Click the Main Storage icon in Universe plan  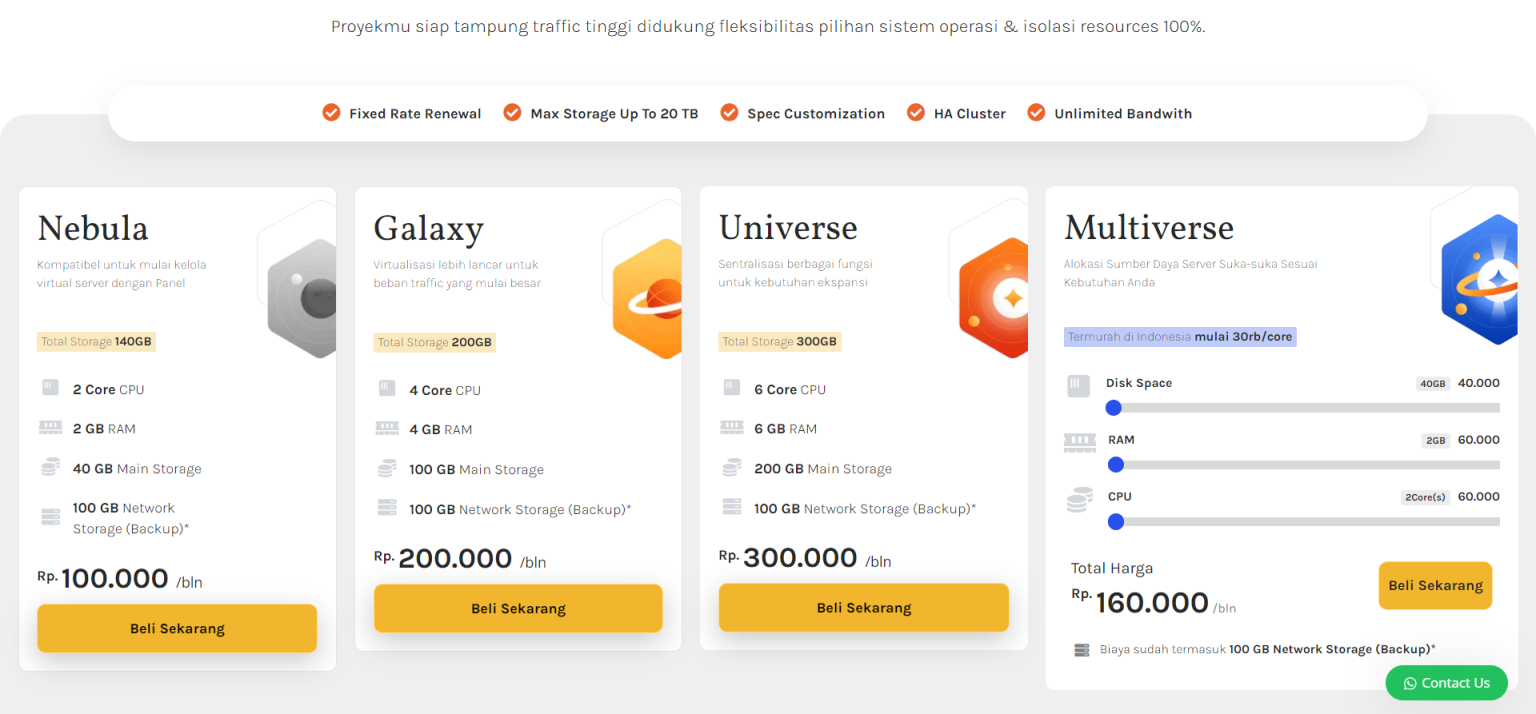pos(732,467)
